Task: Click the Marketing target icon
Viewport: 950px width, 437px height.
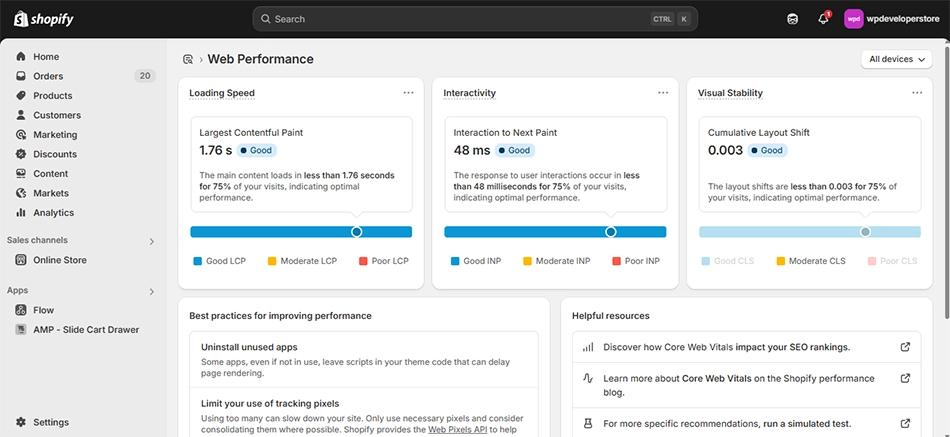Action: coord(21,135)
